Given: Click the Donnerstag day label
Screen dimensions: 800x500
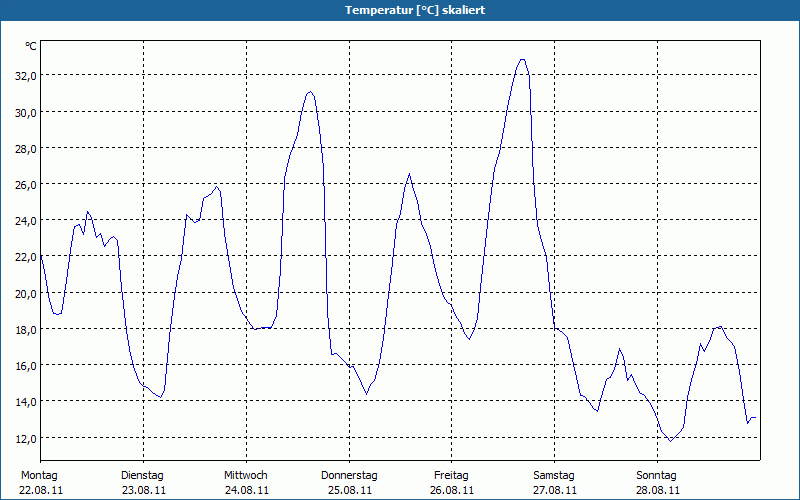Looking at the screenshot, I should click(349, 476).
